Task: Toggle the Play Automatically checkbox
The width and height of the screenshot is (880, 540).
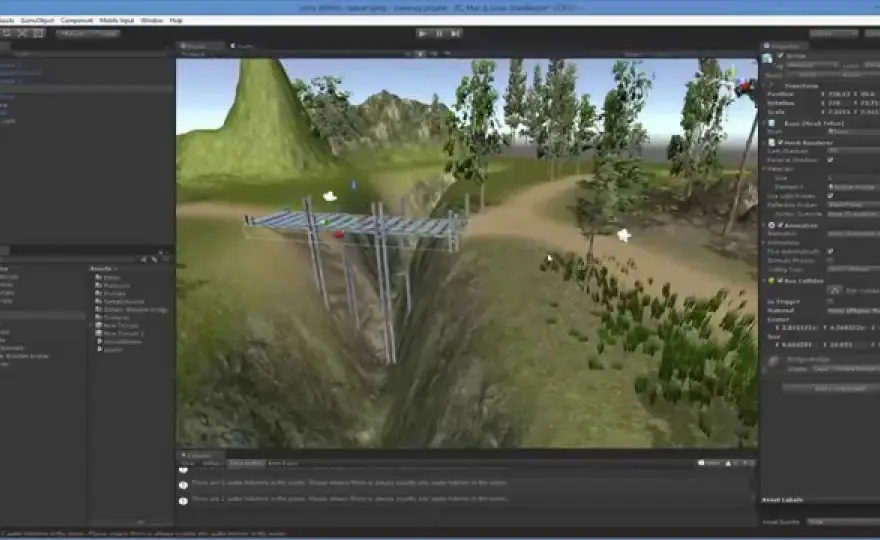Action: click(x=830, y=251)
